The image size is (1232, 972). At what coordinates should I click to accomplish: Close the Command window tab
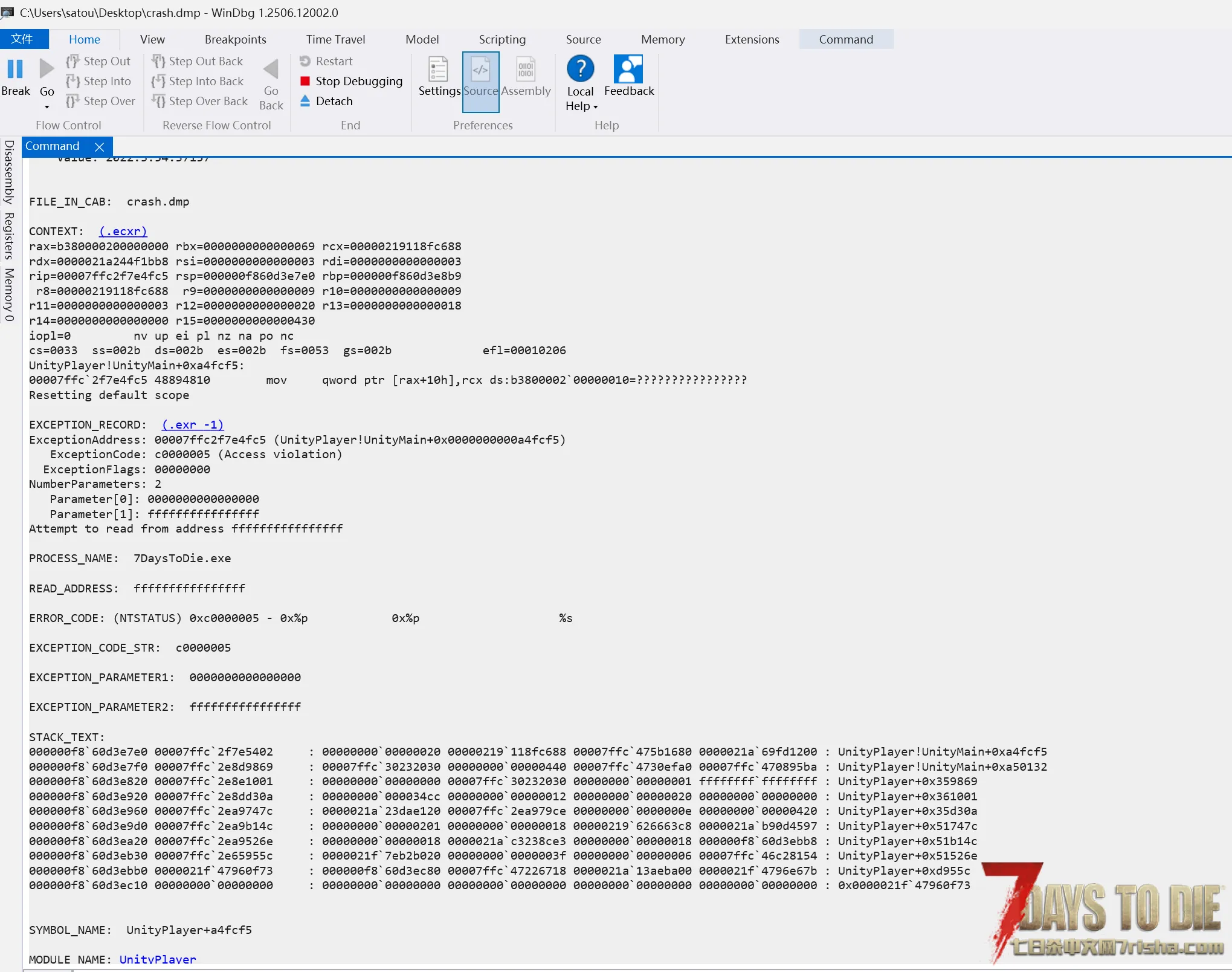(100, 147)
